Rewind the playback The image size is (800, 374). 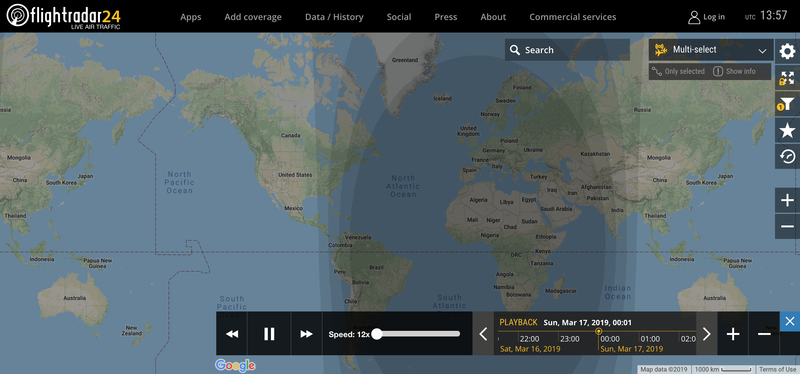232,334
